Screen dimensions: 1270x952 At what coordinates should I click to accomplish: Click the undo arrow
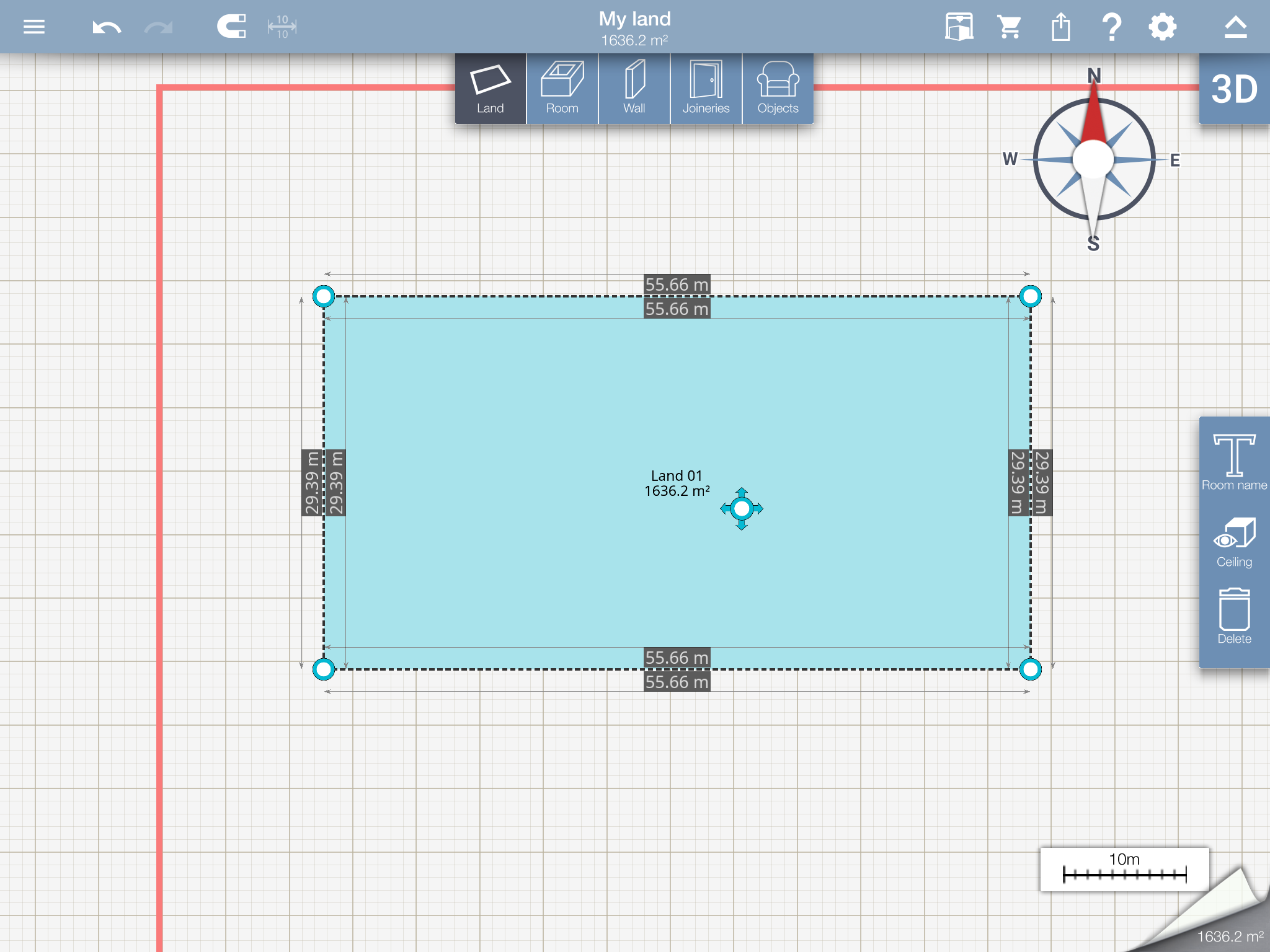click(106, 27)
